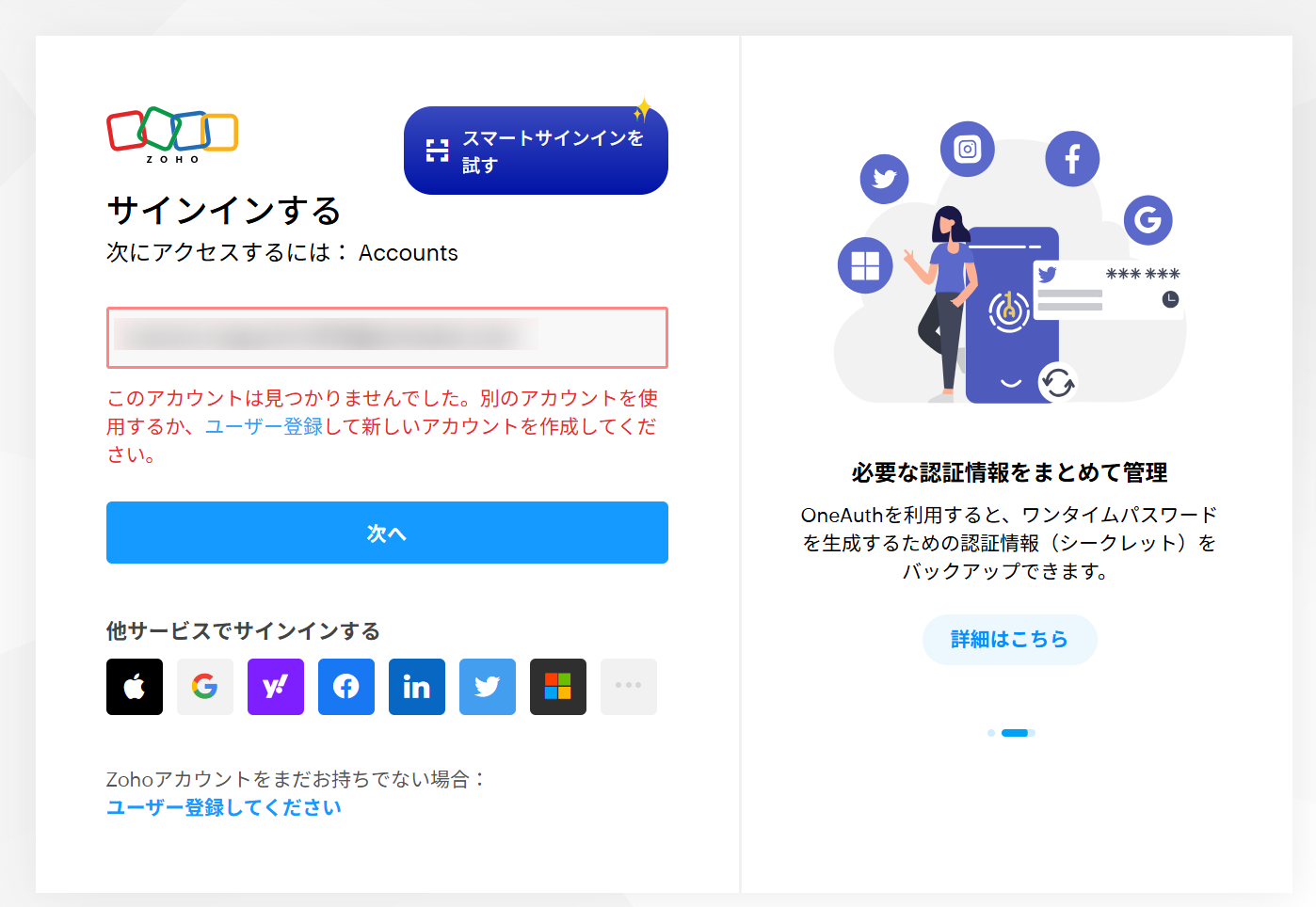Click the QR scan icon in smart sign-in
Screen dimensions: 1316x907
[437, 151]
